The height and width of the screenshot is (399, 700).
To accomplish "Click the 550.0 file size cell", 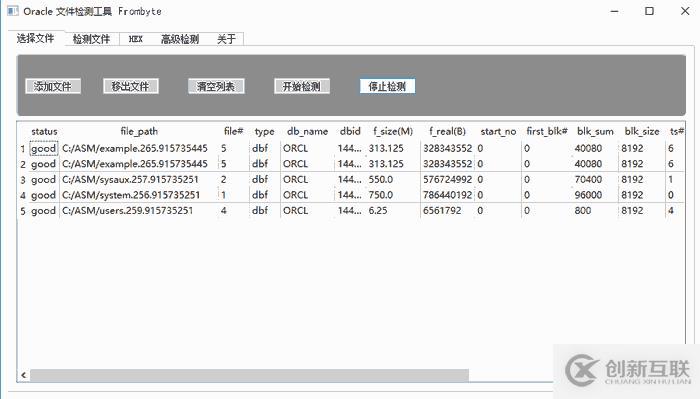I will coord(381,180).
